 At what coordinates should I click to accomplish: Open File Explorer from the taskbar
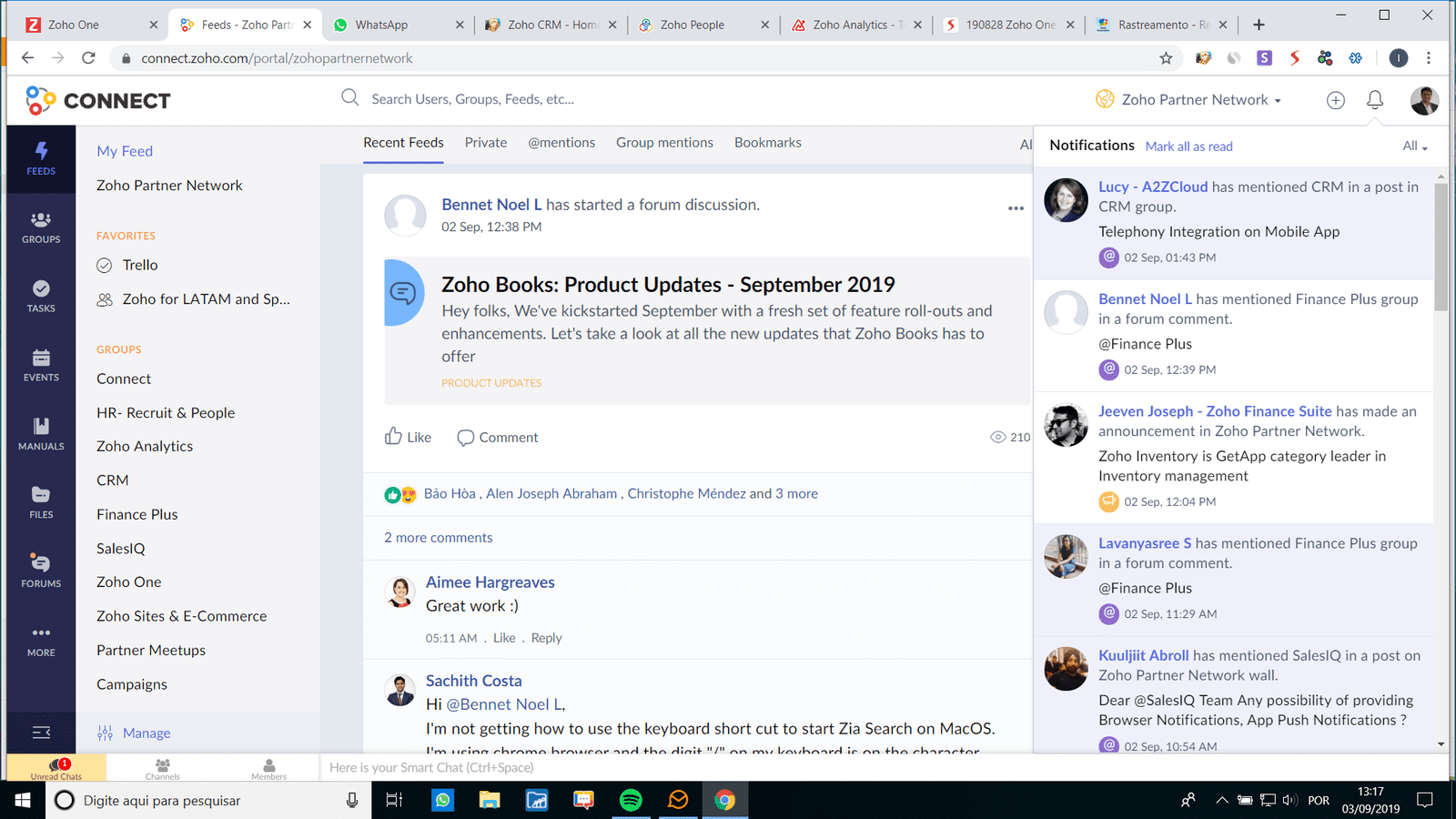click(x=490, y=800)
